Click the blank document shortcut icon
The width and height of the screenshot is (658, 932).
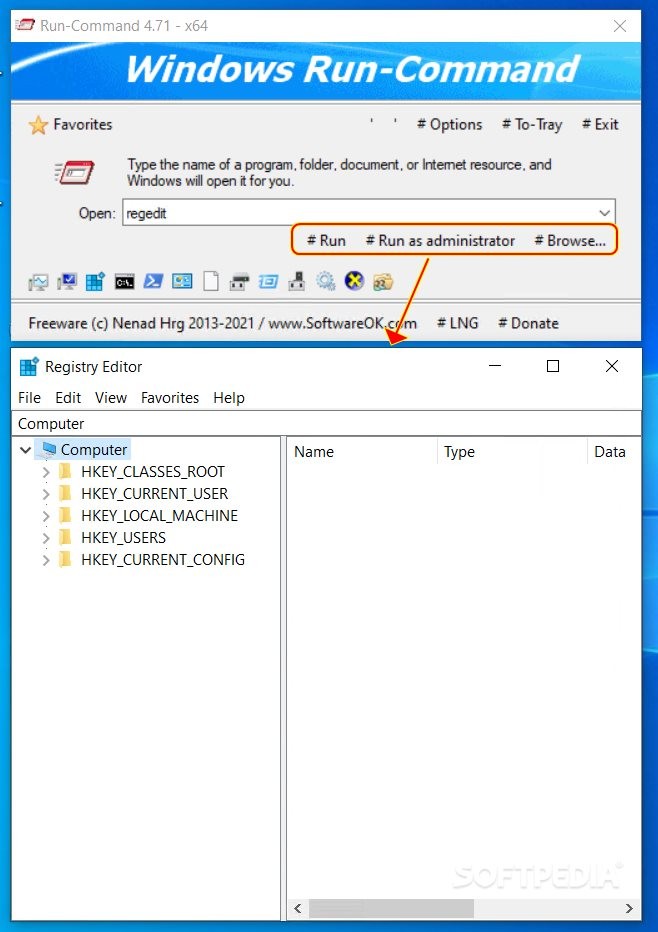point(211,281)
